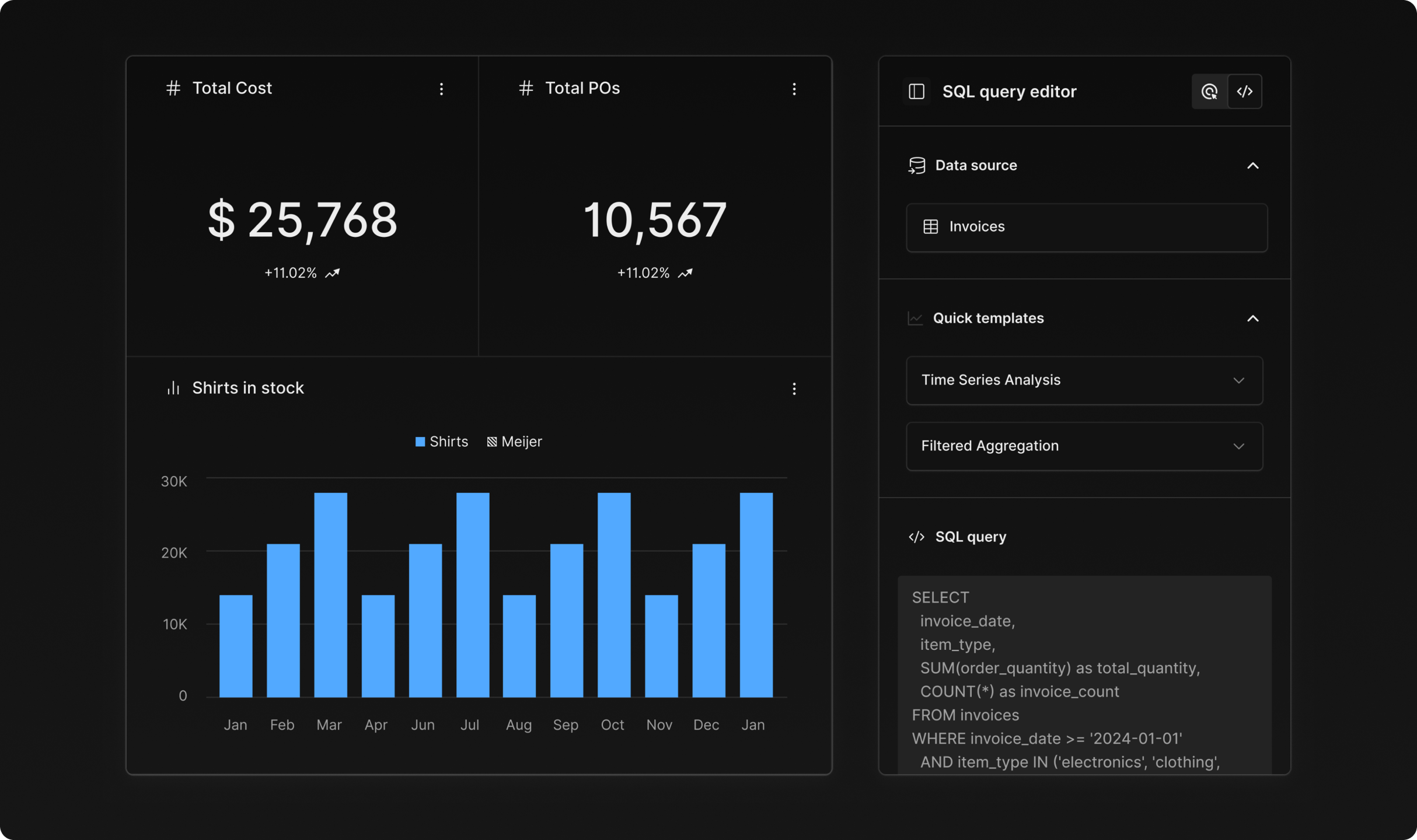Screen dimensions: 1417x840
Task: Toggle the Shirts legend series
Action: coord(441,442)
